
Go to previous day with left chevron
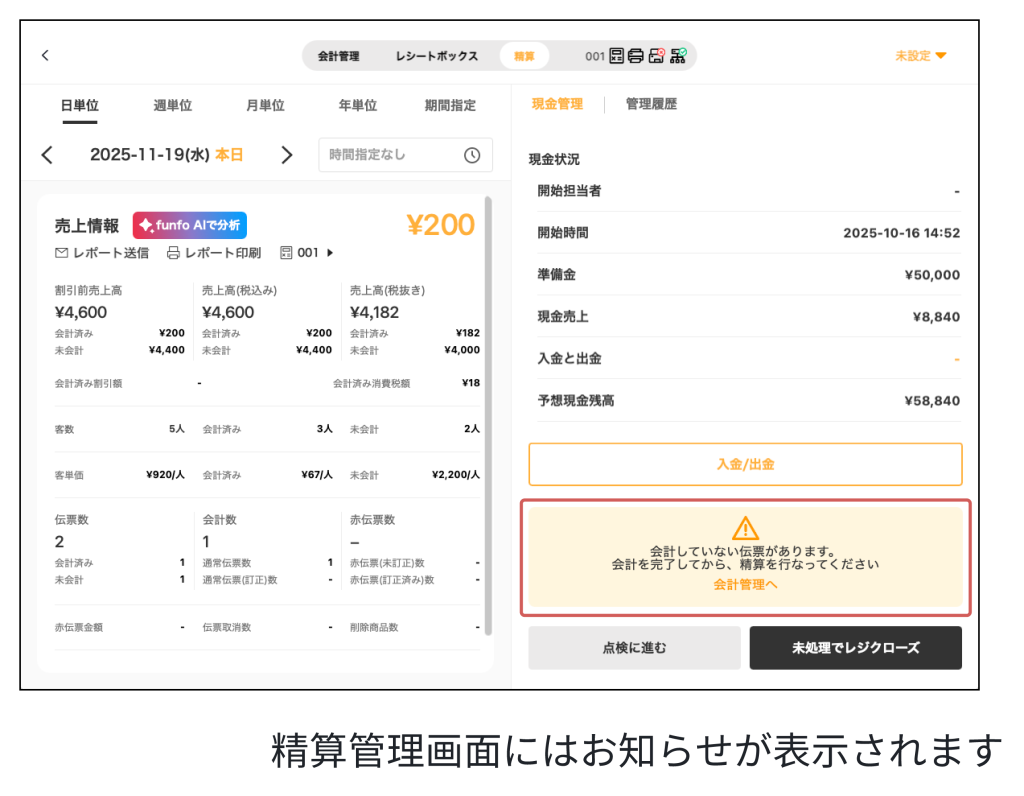pos(47,155)
